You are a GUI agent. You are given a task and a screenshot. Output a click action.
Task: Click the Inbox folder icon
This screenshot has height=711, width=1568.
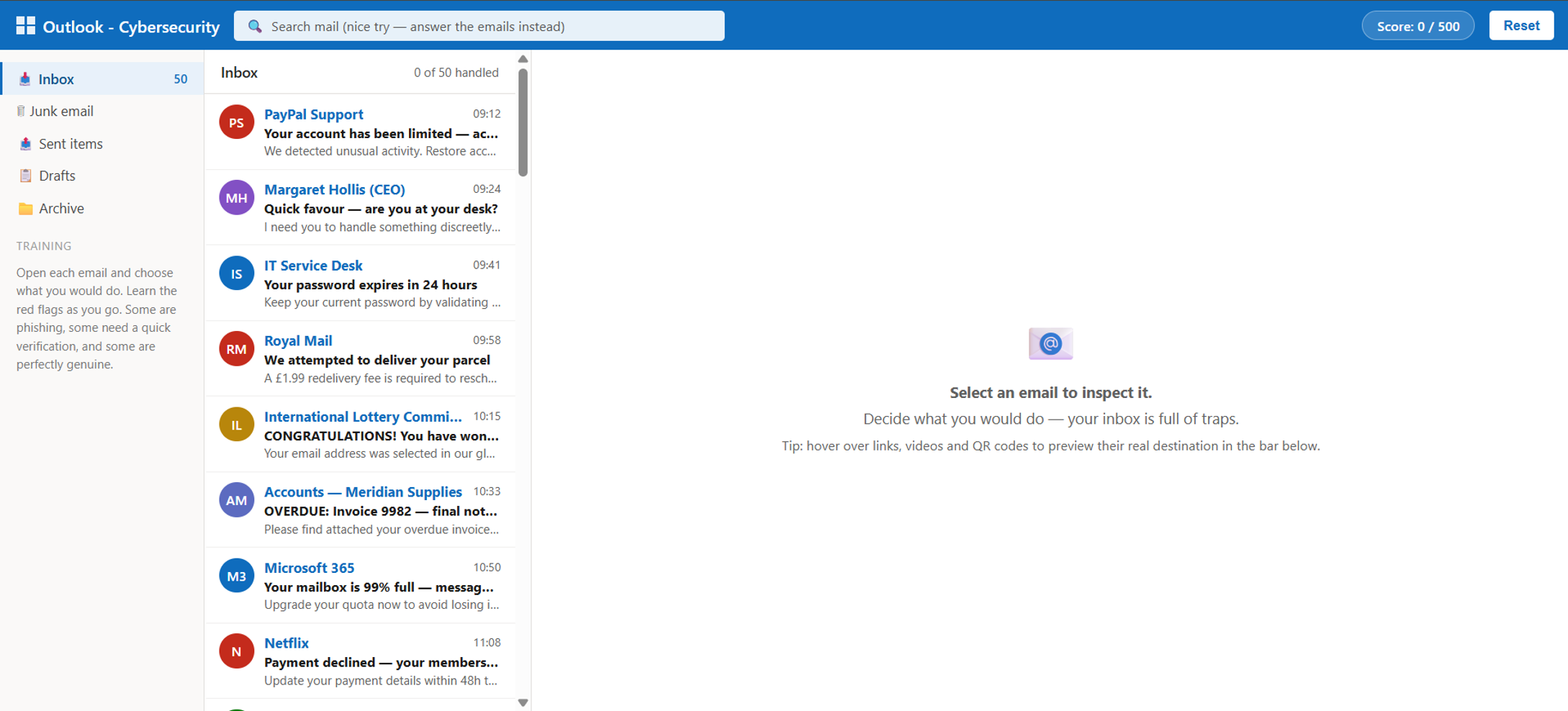[x=25, y=79]
